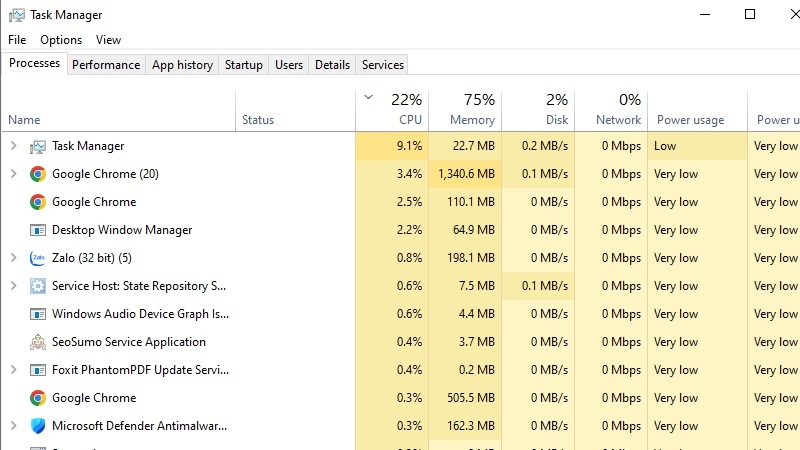Sort processes by Disk column header
The width and height of the screenshot is (800, 450).
click(x=538, y=111)
